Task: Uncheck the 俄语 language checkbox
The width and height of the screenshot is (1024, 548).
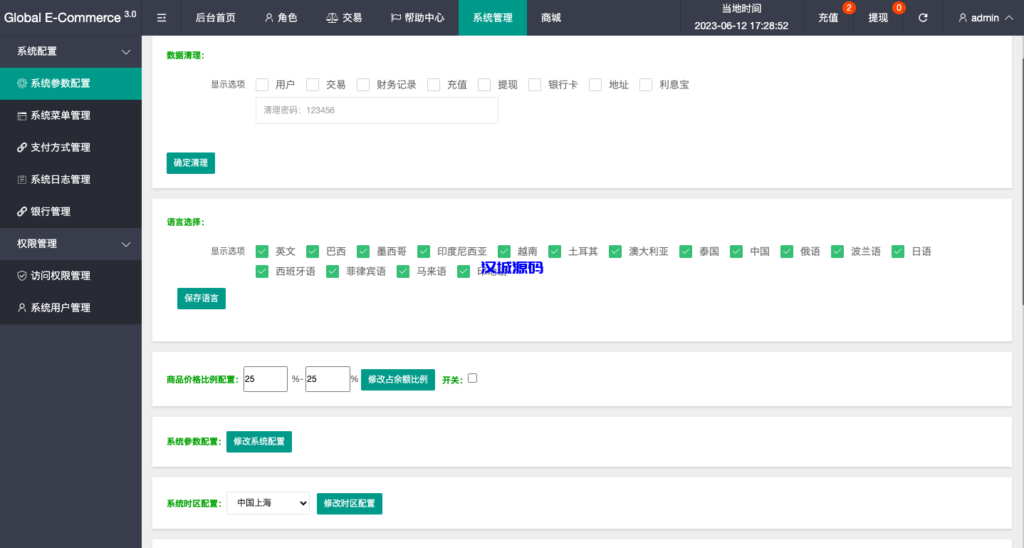Action: 787,251
